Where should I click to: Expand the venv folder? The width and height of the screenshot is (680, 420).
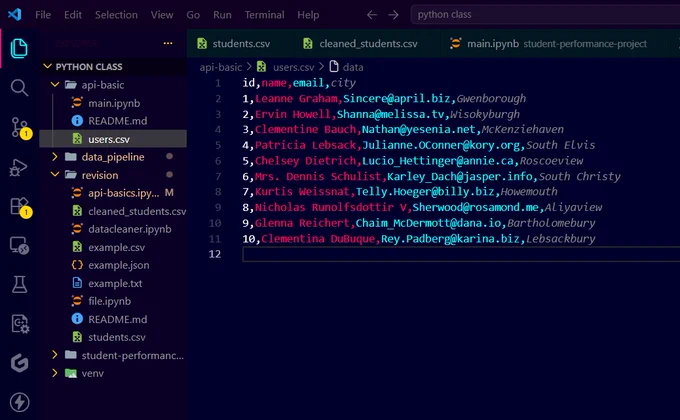click(x=55, y=373)
